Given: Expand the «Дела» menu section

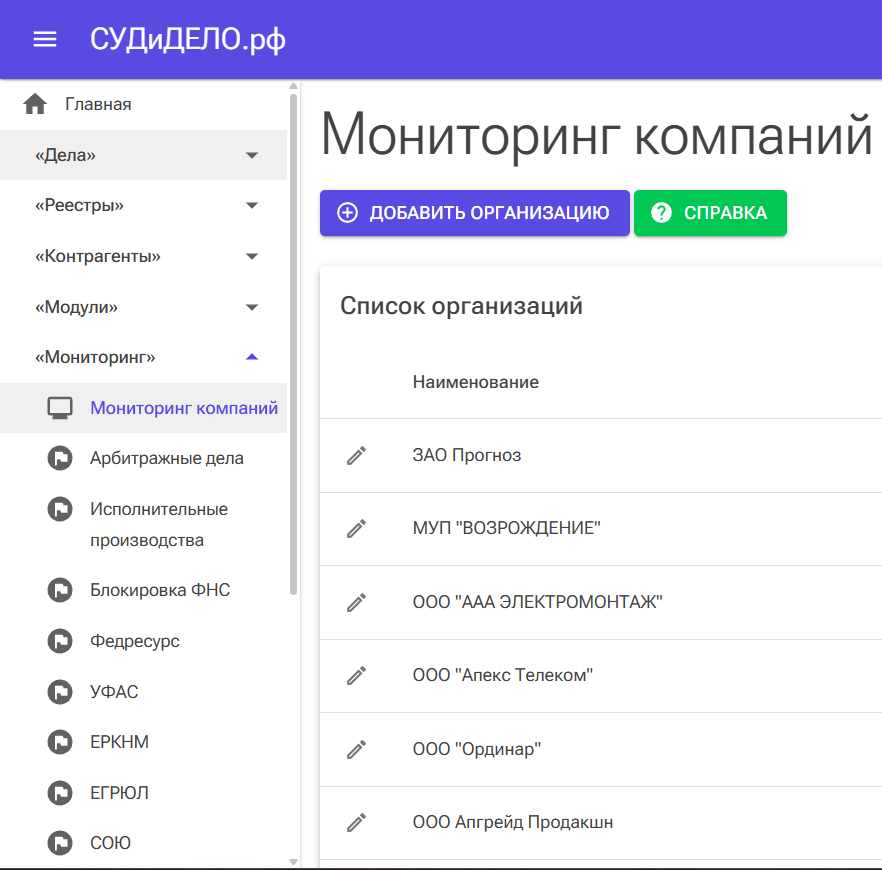Looking at the screenshot, I should (252, 155).
